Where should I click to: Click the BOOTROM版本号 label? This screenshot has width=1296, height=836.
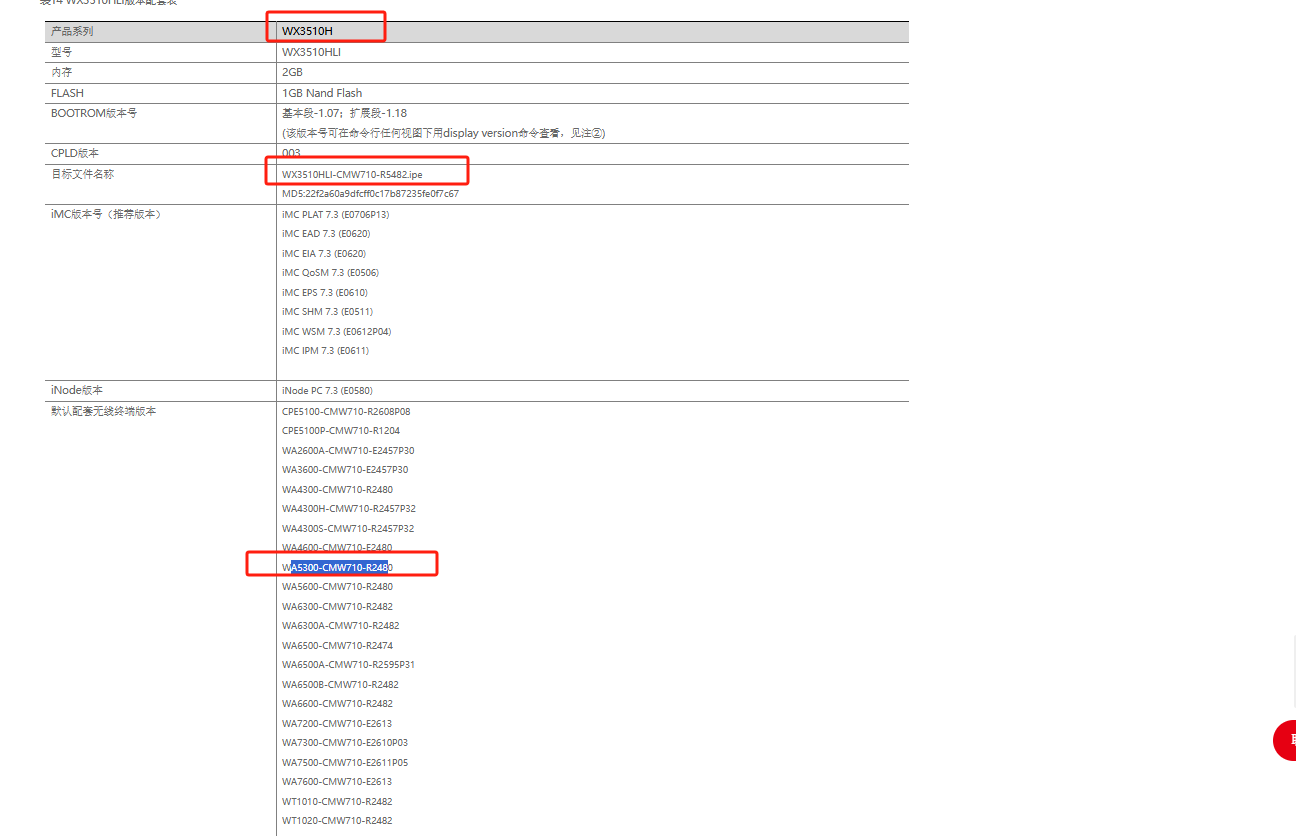coord(94,113)
